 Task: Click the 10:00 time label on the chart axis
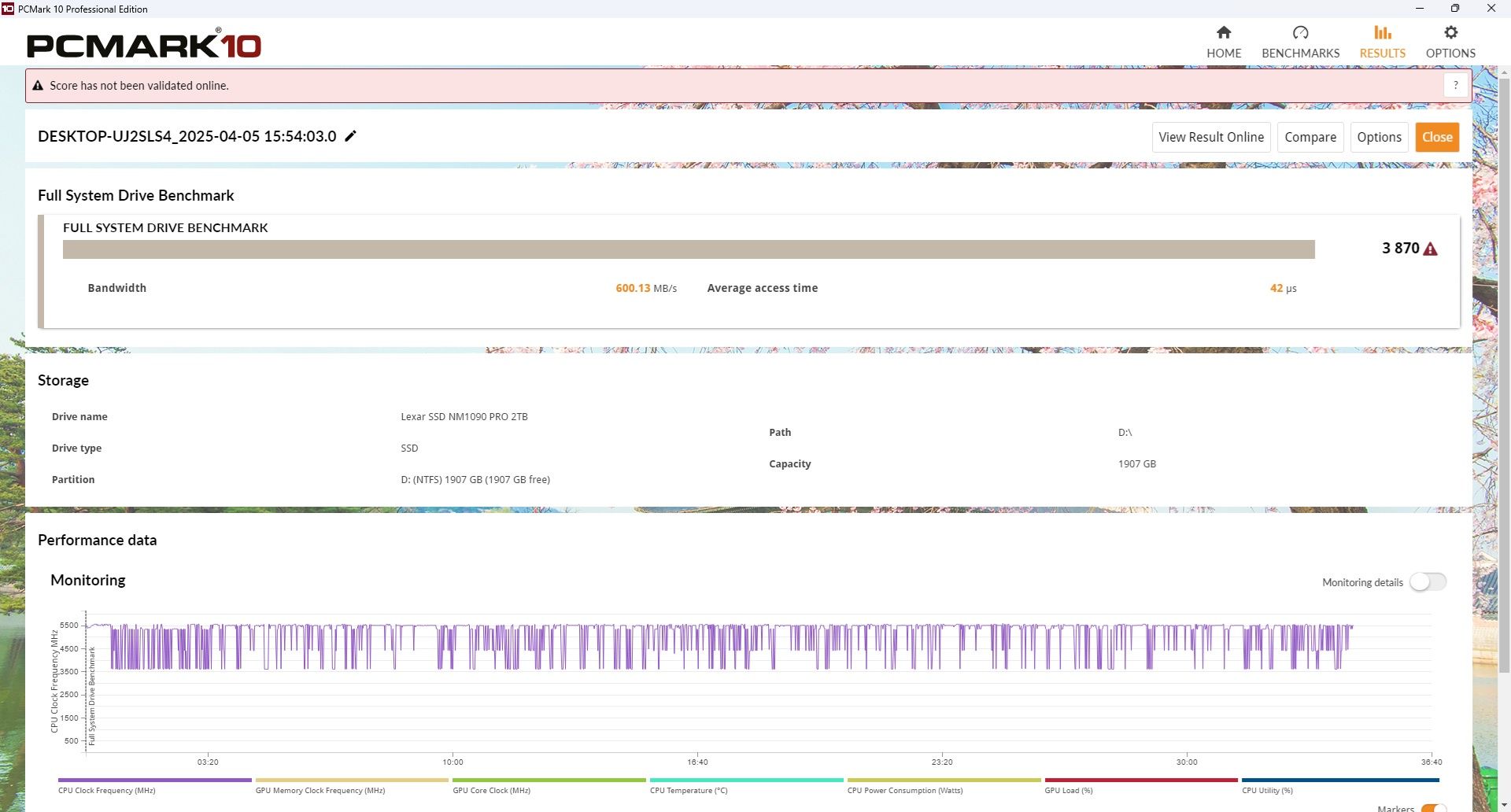point(453,762)
